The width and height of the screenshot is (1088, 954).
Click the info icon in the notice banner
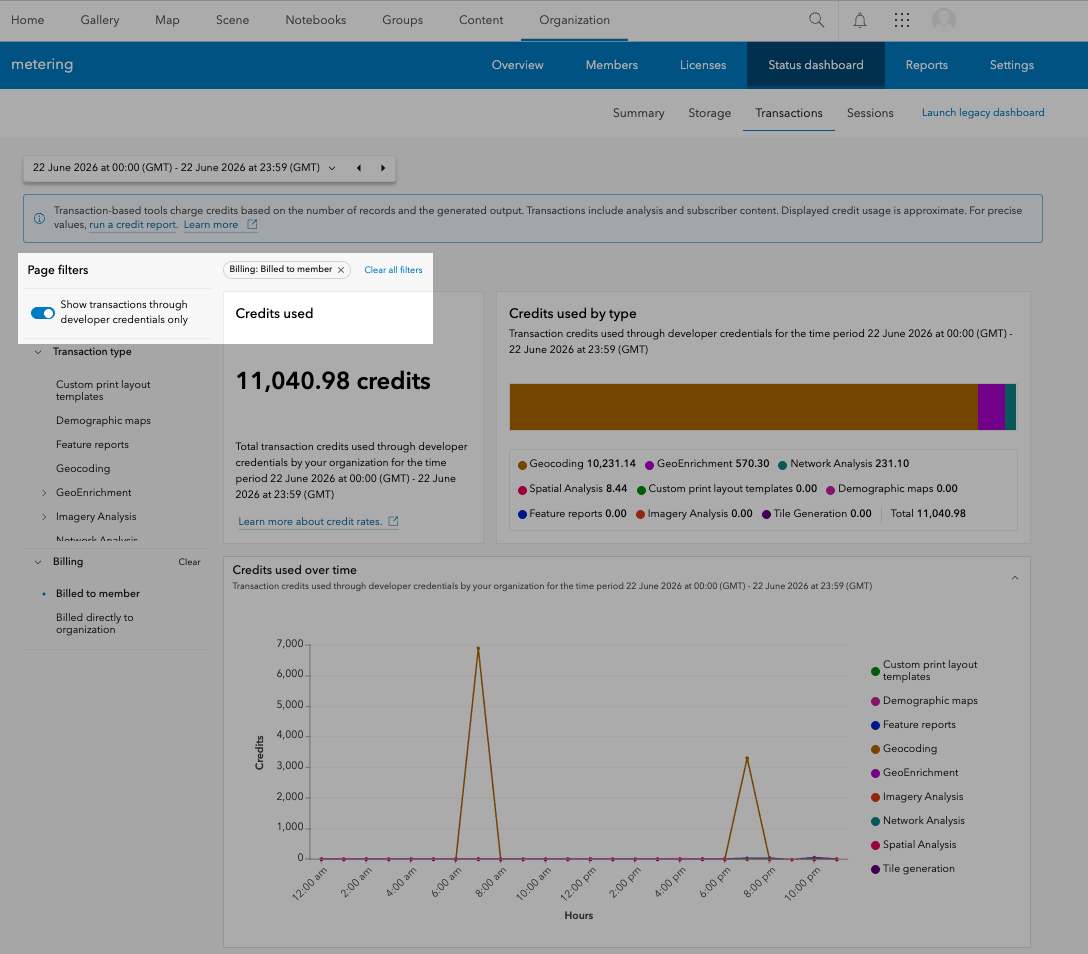click(x=40, y=218)
